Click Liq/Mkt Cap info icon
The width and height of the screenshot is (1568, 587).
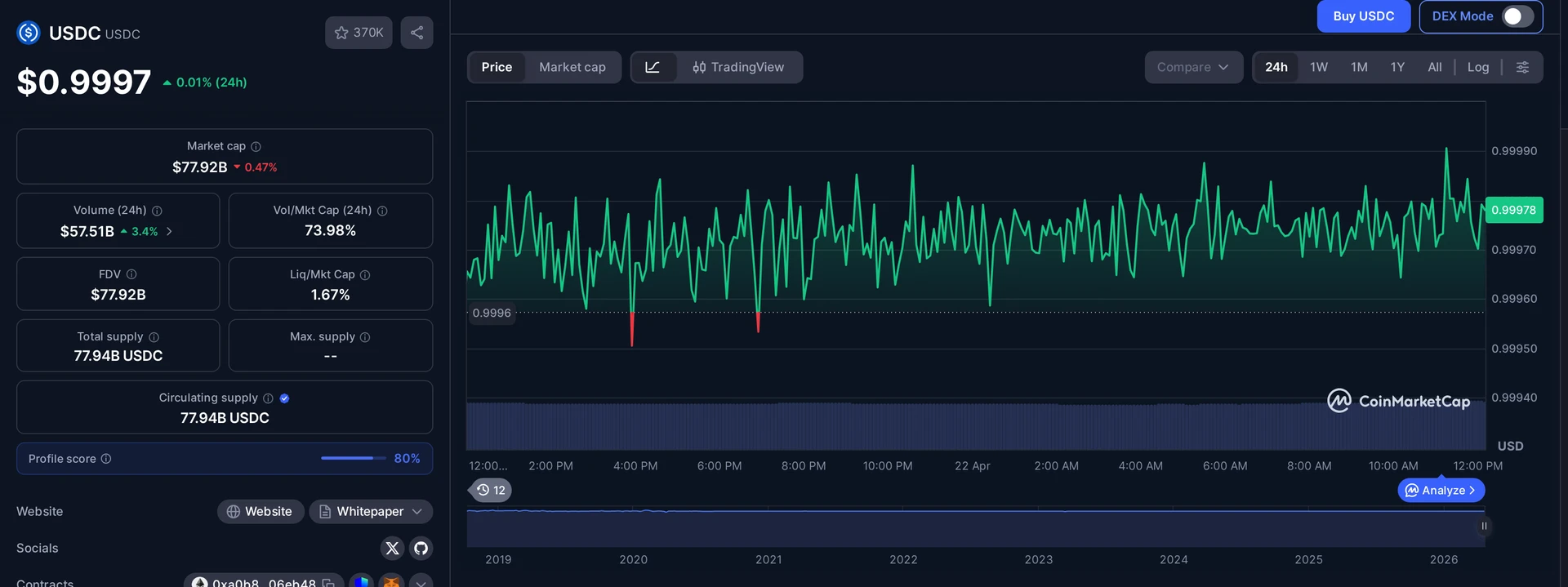[x=365, y=275]
